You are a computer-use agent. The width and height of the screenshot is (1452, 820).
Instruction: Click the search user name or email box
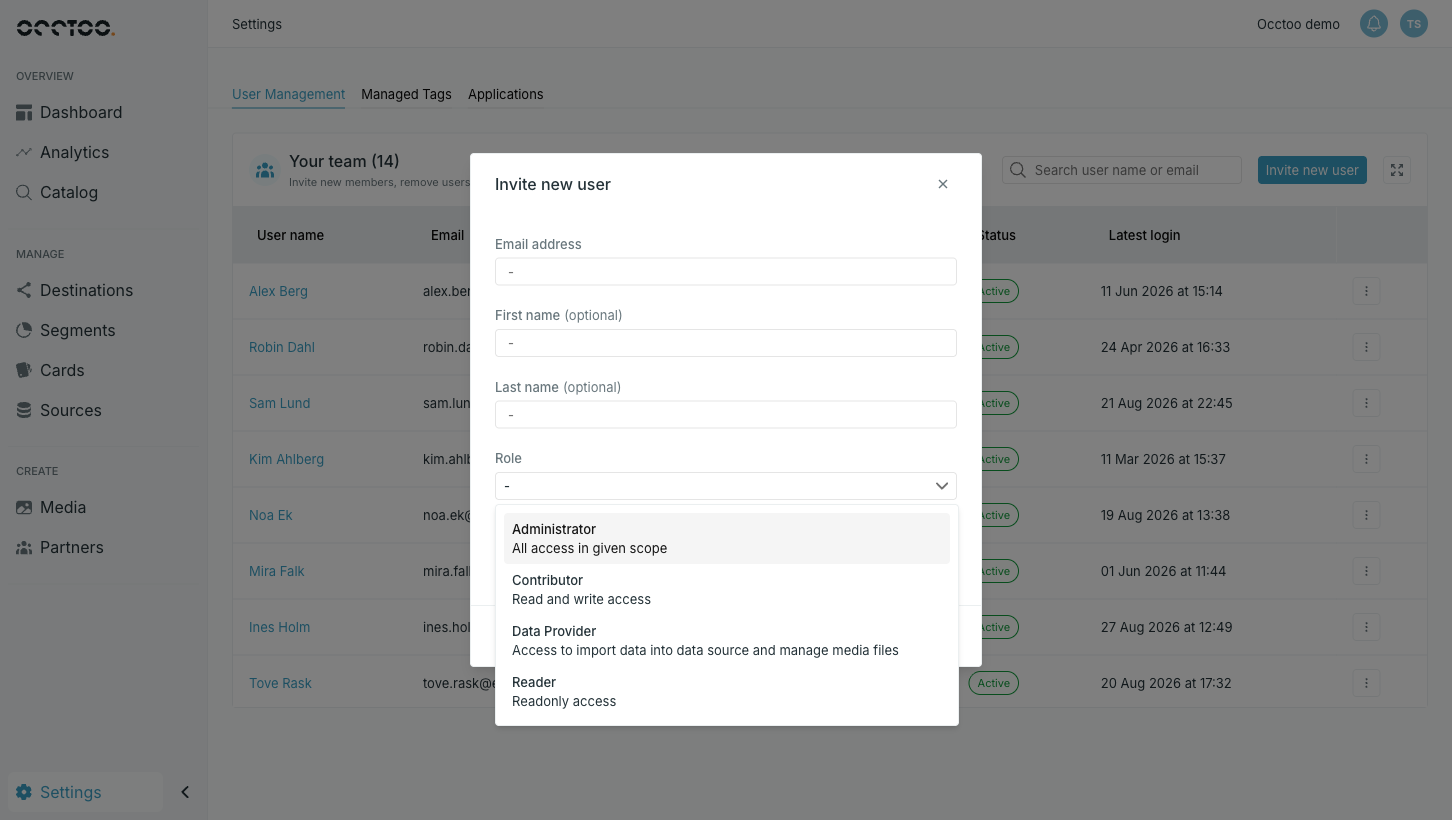click(1122, 170)
